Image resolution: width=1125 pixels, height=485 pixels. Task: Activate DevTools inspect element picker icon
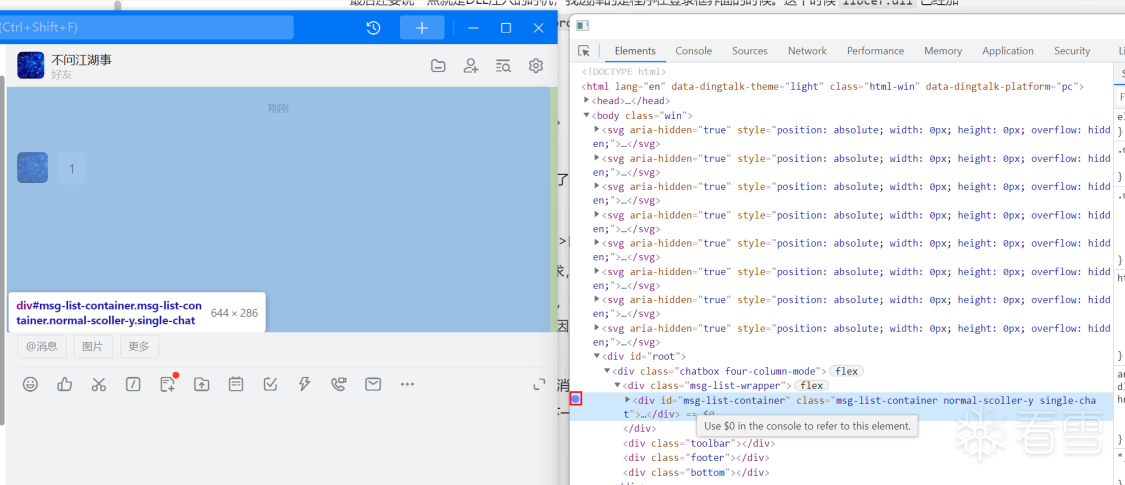click(x=584, y=51)
